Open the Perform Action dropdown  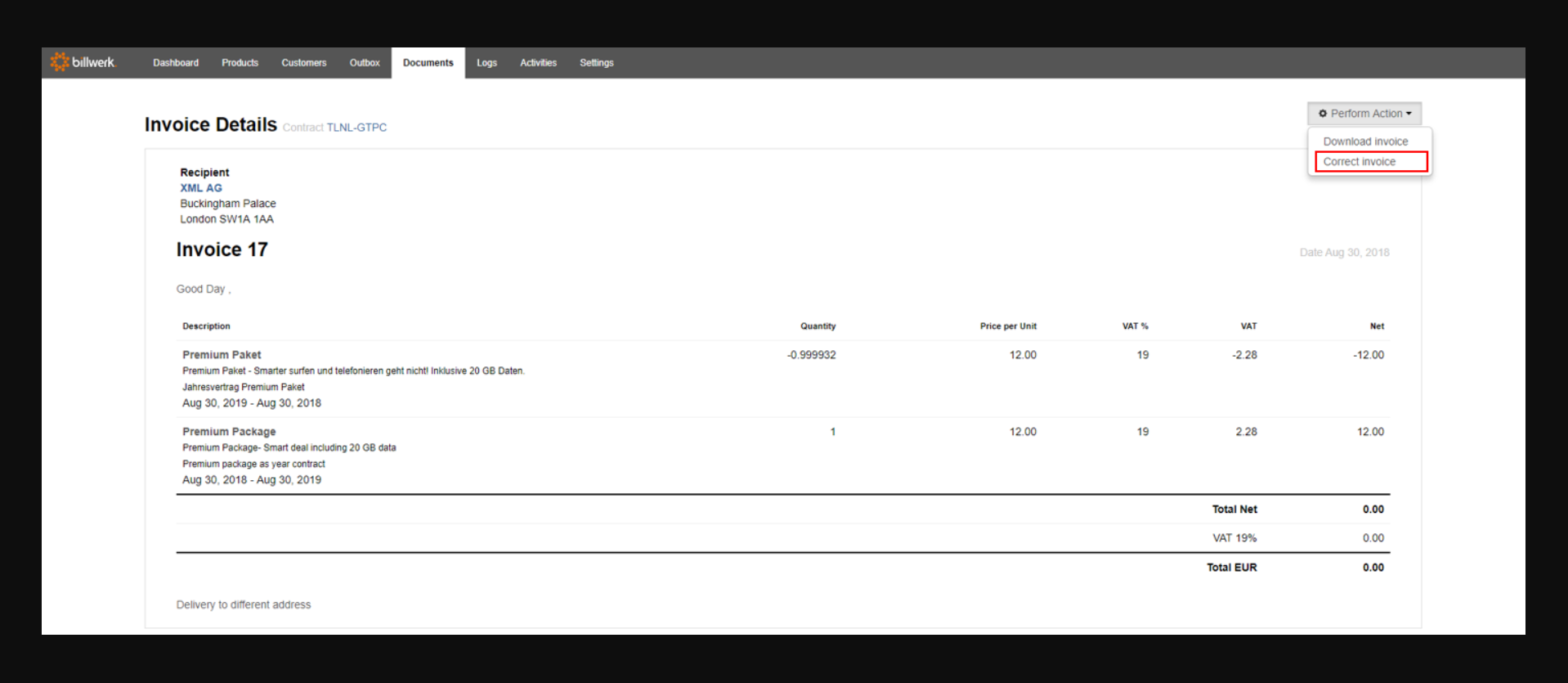1364,114
